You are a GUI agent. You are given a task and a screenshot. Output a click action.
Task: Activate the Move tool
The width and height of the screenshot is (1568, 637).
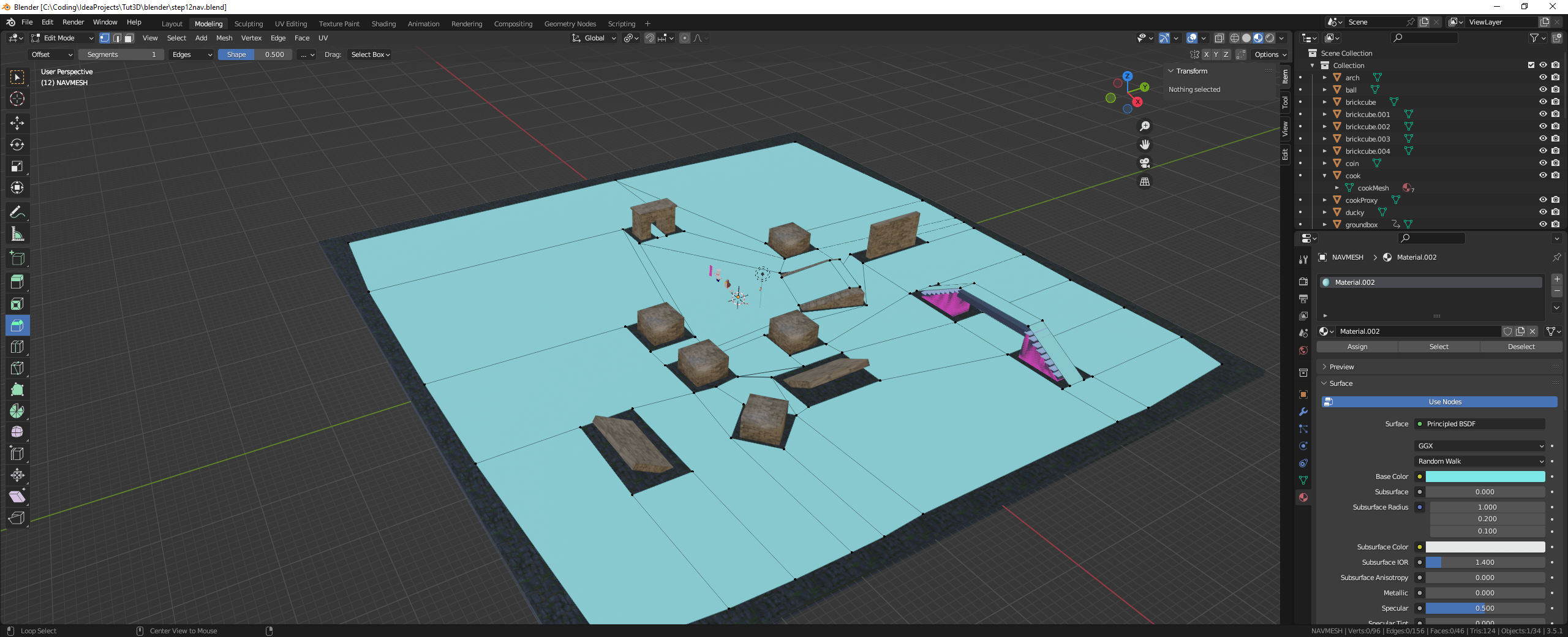[17, 123]
